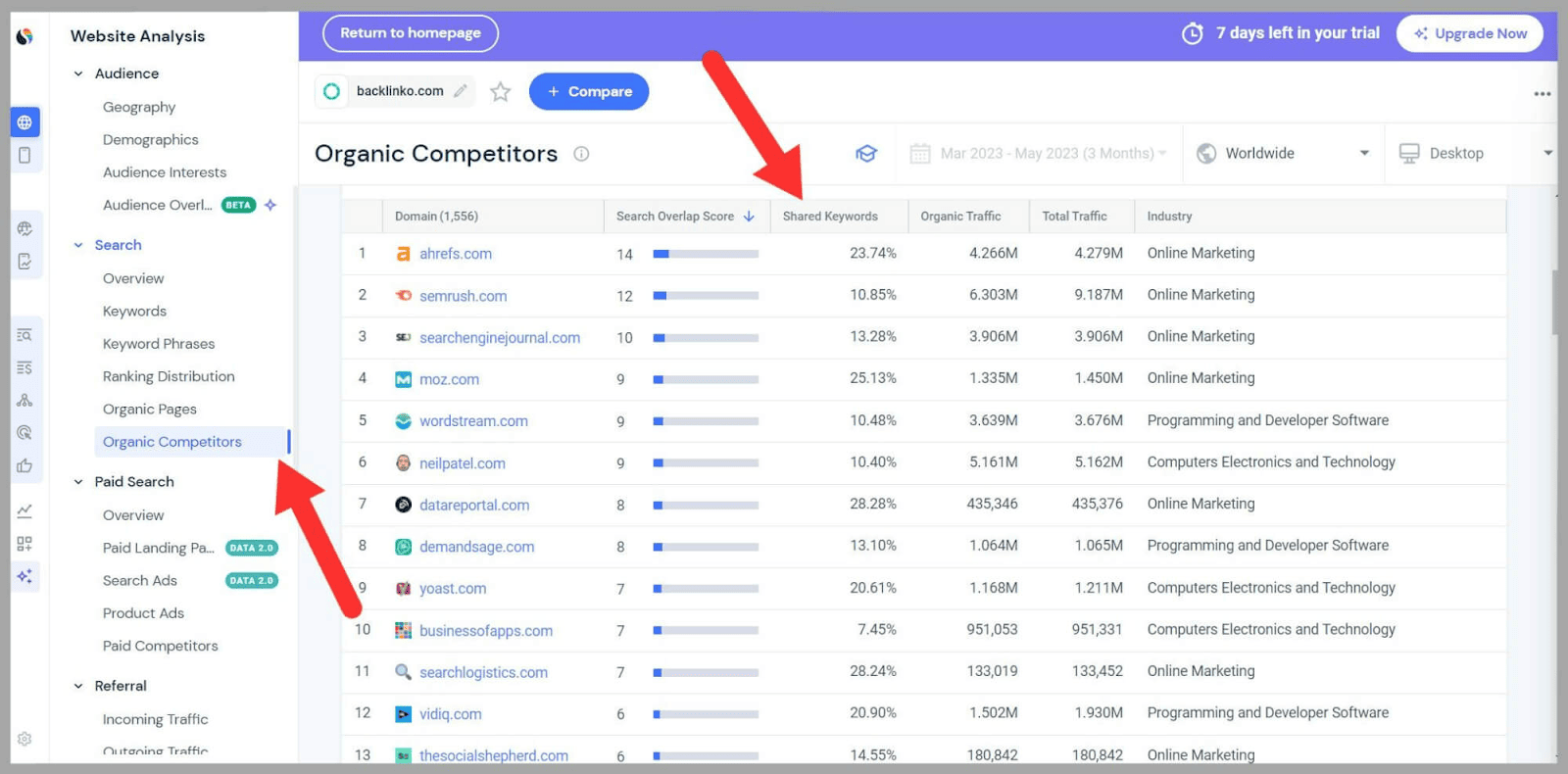
Task: Click the network nodes affiliate icon
Action: tap(24, 400)
